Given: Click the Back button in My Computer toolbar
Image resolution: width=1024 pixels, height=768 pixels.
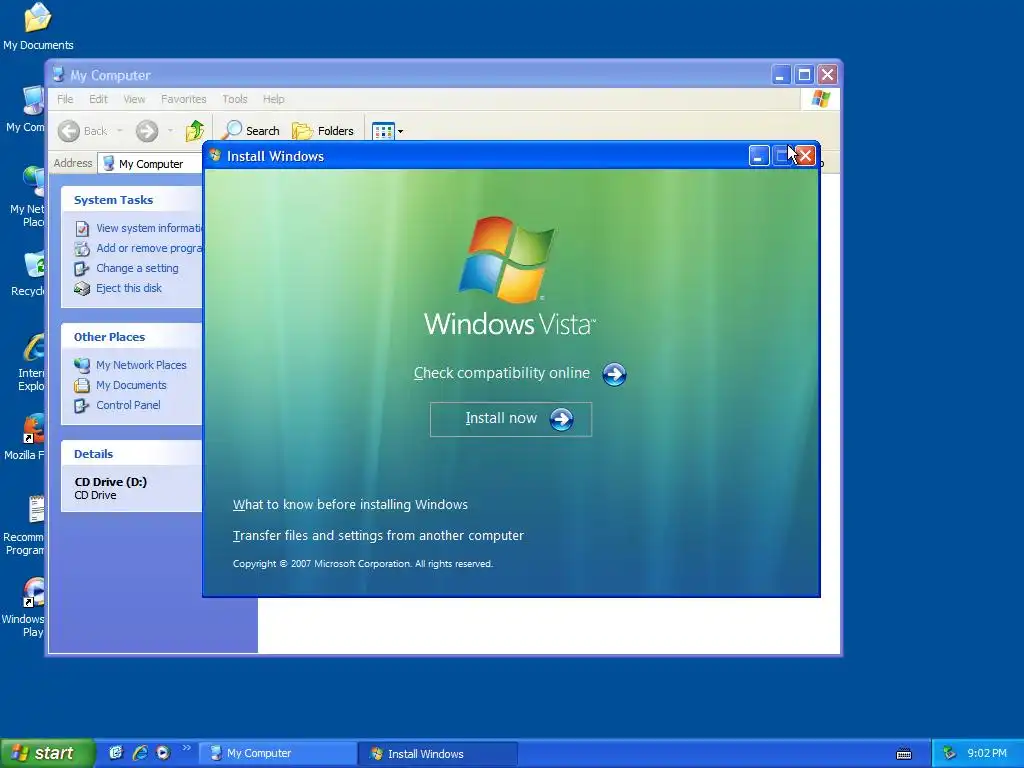Looking at the screenshot, I should (82, 131).
